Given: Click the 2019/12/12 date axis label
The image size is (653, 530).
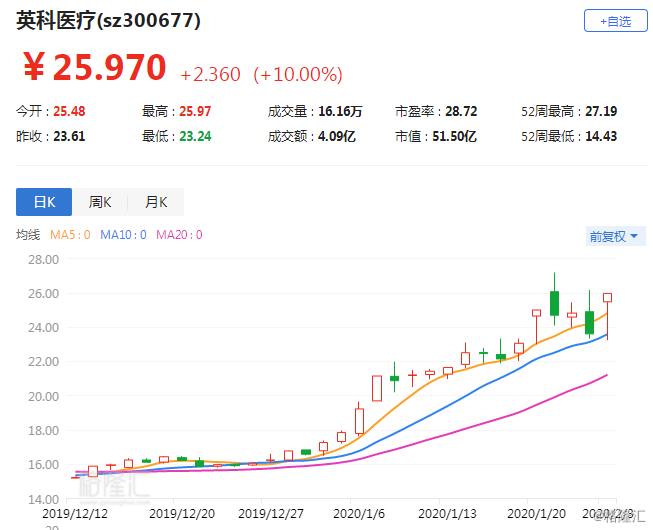Looking at the screenshot, I should point(75,513).
